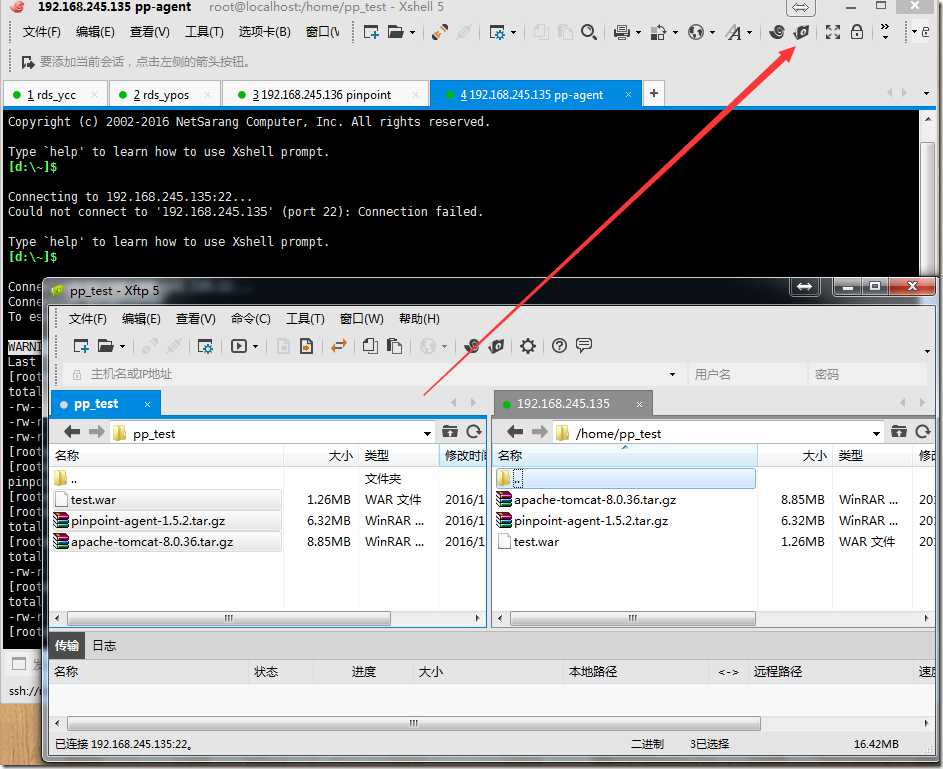Click the feedback speech bubble icon in Xftp
The image size is (943, 769).
pos(584,345)
